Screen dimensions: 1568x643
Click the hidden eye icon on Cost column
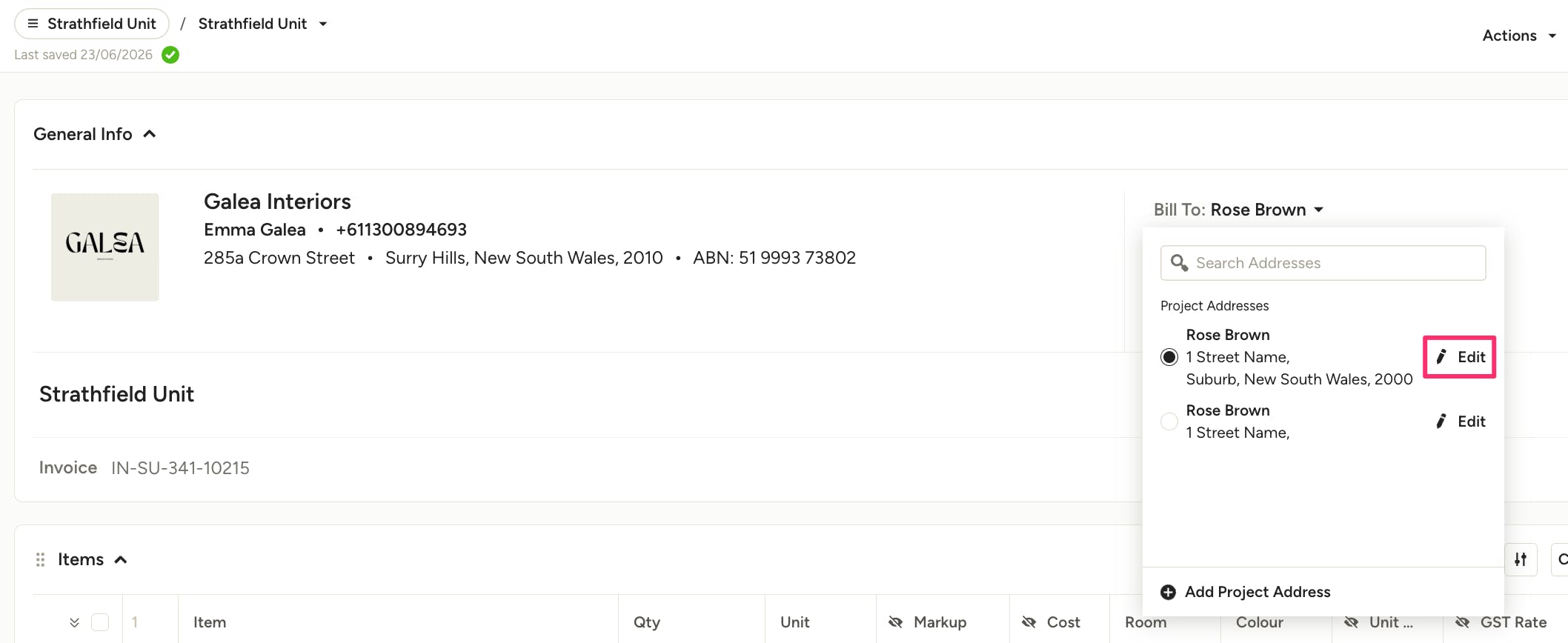[1029, 622]
